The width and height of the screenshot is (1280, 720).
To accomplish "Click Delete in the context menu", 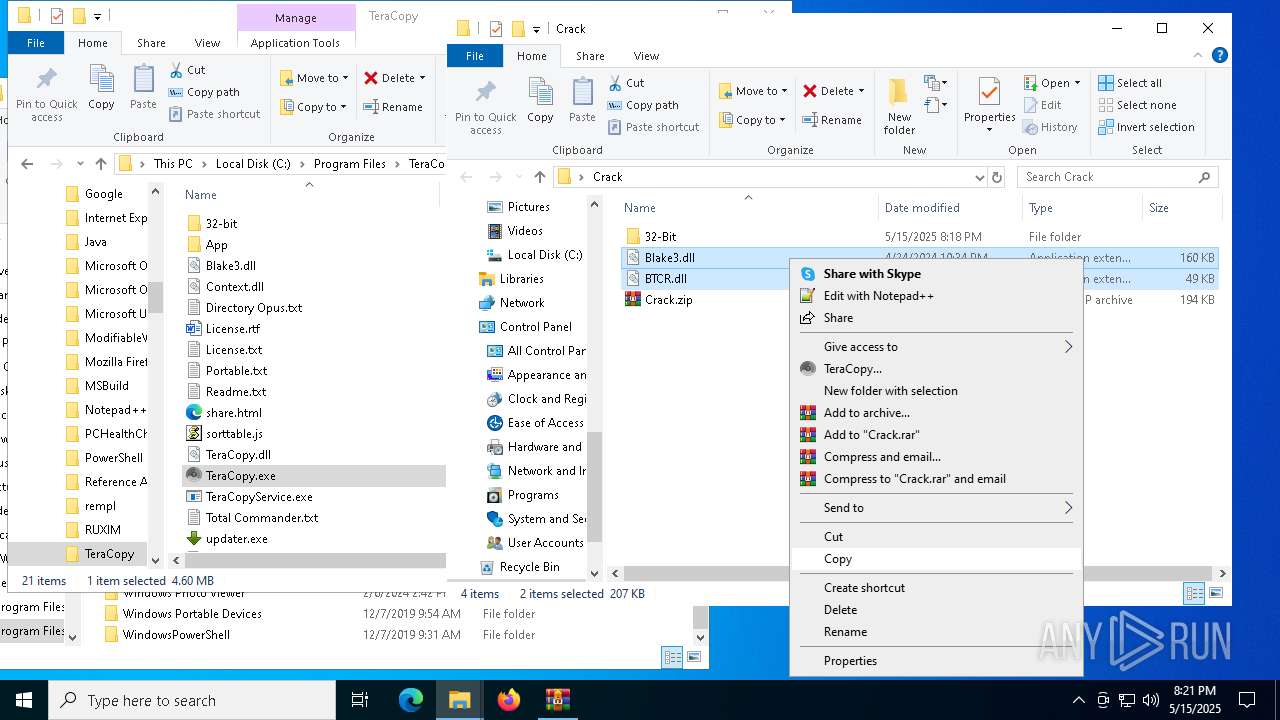I will 840,610.
